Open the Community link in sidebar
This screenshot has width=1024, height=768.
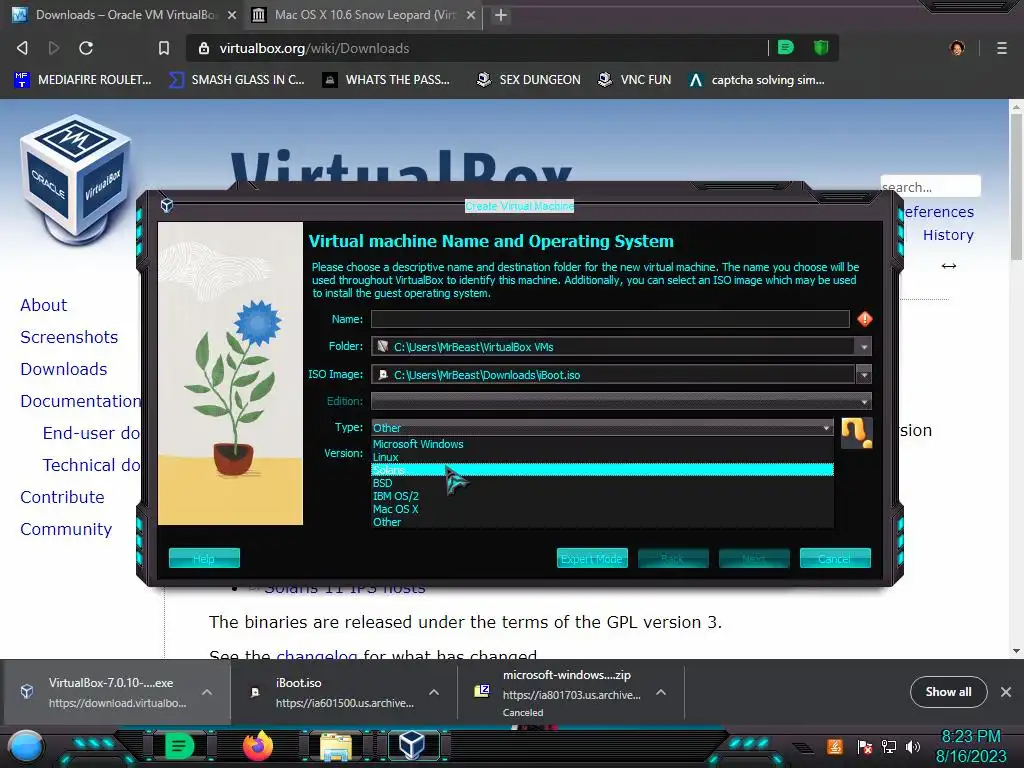point(65,529)
